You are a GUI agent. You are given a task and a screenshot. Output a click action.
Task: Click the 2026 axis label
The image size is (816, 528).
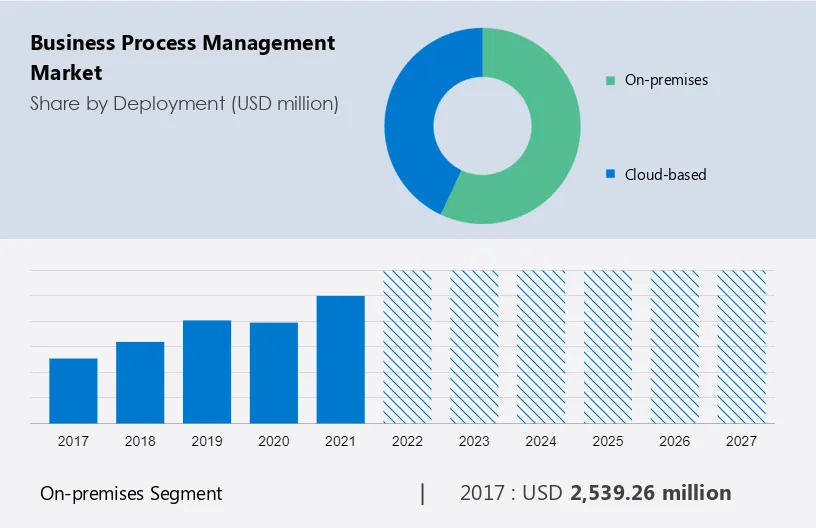click(674, 441)
